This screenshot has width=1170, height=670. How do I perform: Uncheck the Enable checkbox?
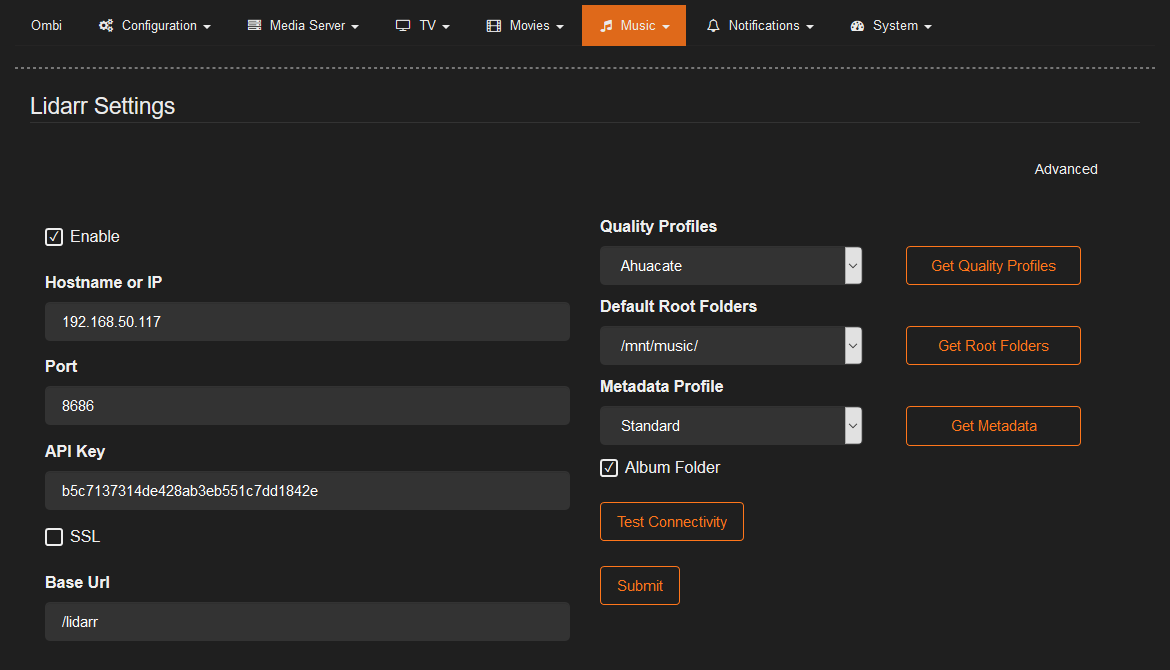pos(54,237)
